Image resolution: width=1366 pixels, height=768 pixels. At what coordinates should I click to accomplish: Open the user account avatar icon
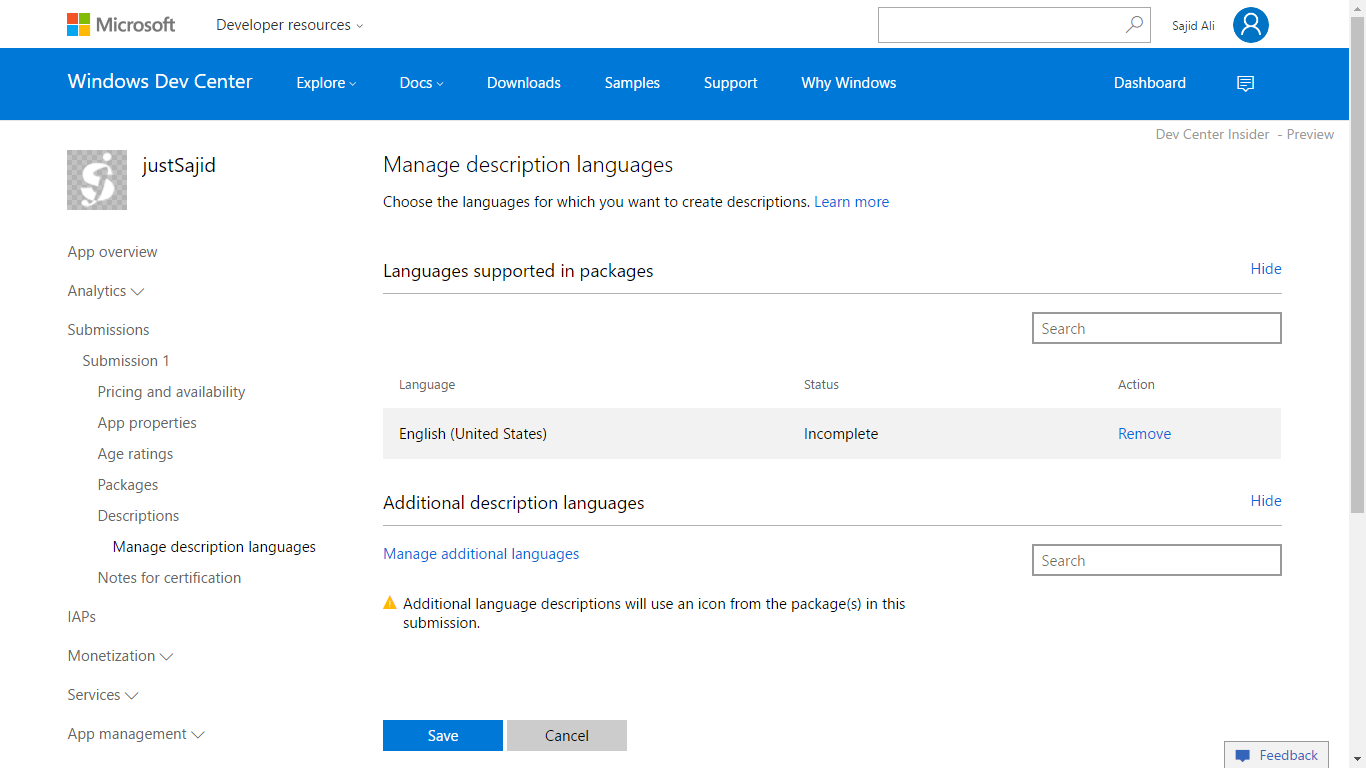[1250, 25]
